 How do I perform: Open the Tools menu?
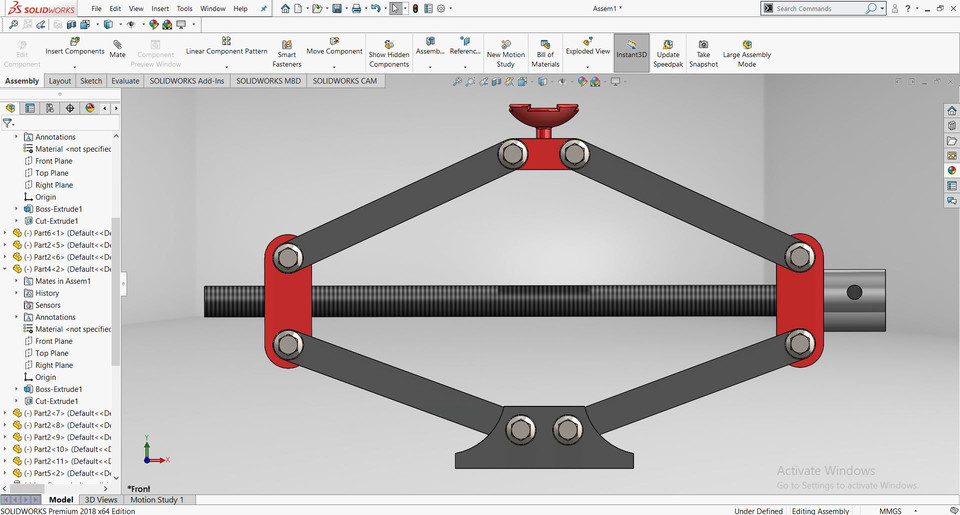(185, 9)
